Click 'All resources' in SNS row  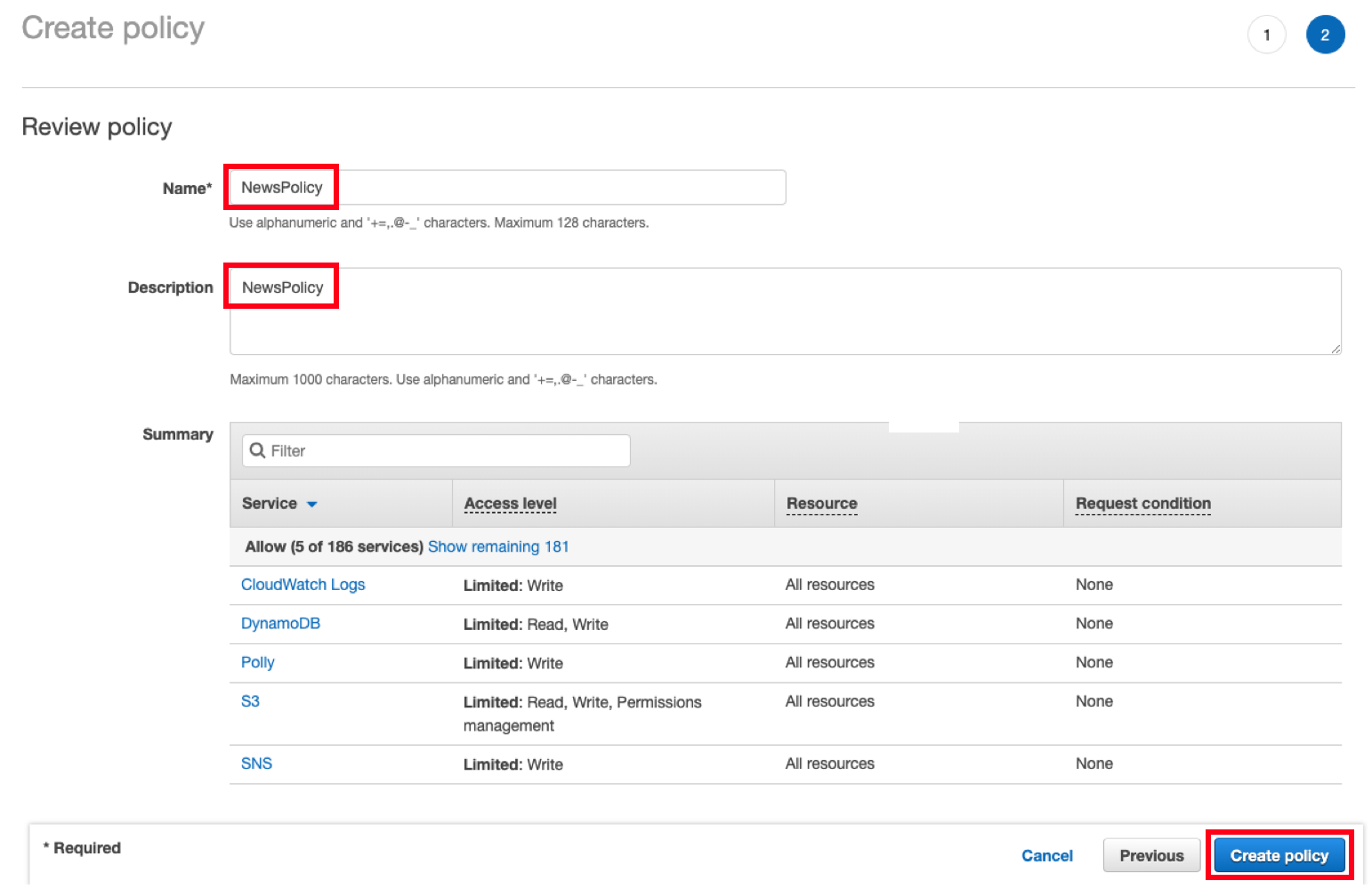coord(829,764)
